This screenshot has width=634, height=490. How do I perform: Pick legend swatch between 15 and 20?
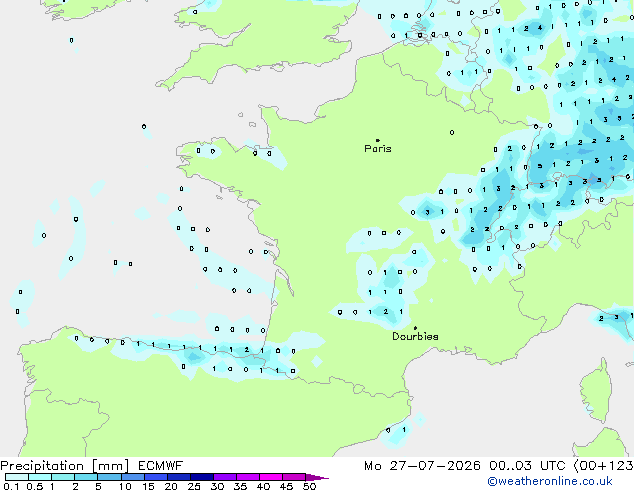coord(156,477)
